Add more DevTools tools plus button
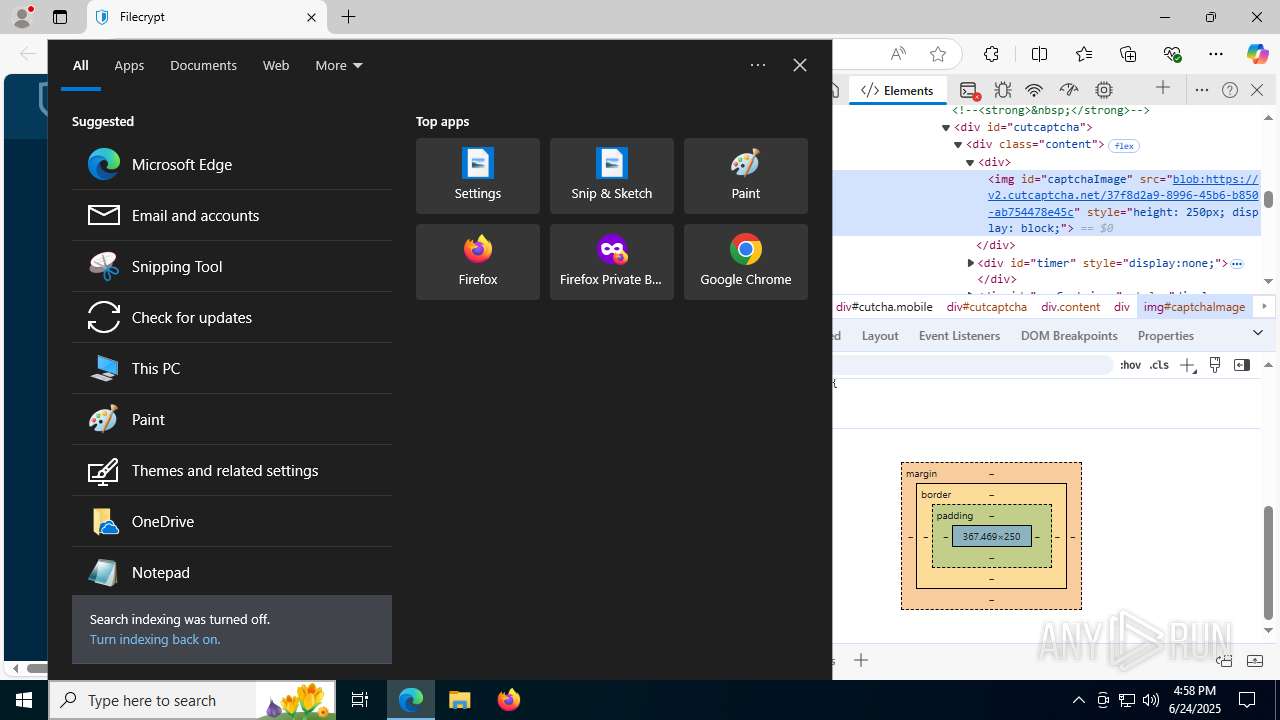 click(1163, 89)
